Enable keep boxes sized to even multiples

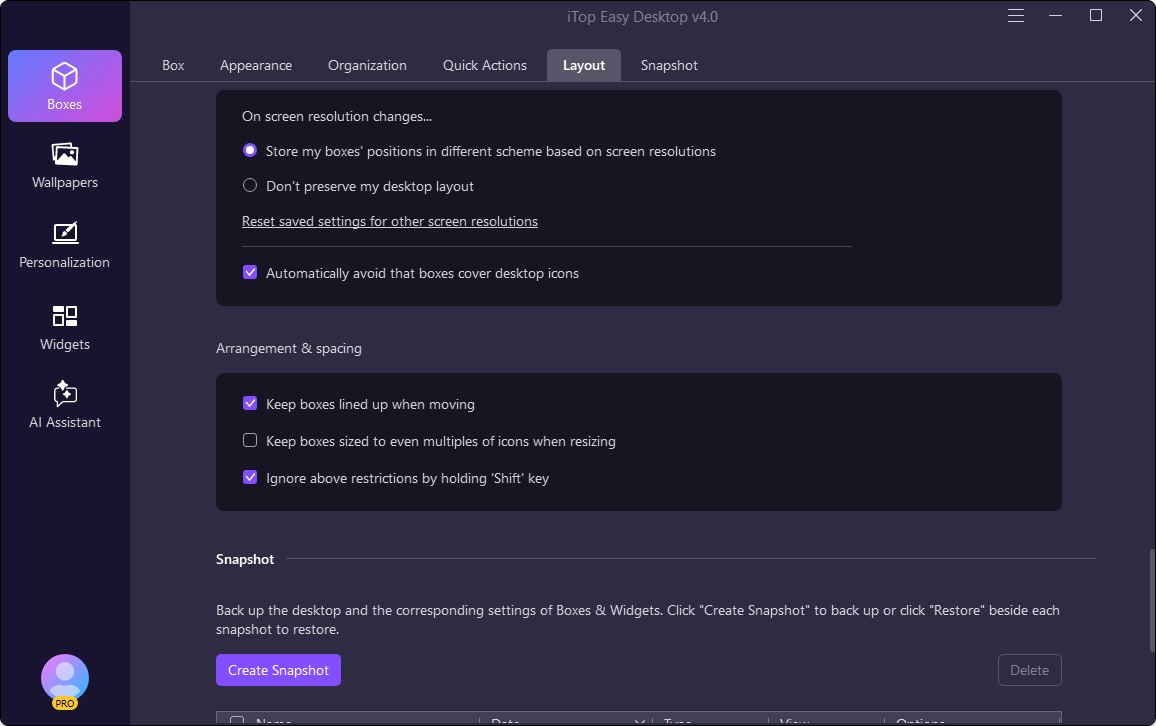pyautogui.click(x=251, y=441)
